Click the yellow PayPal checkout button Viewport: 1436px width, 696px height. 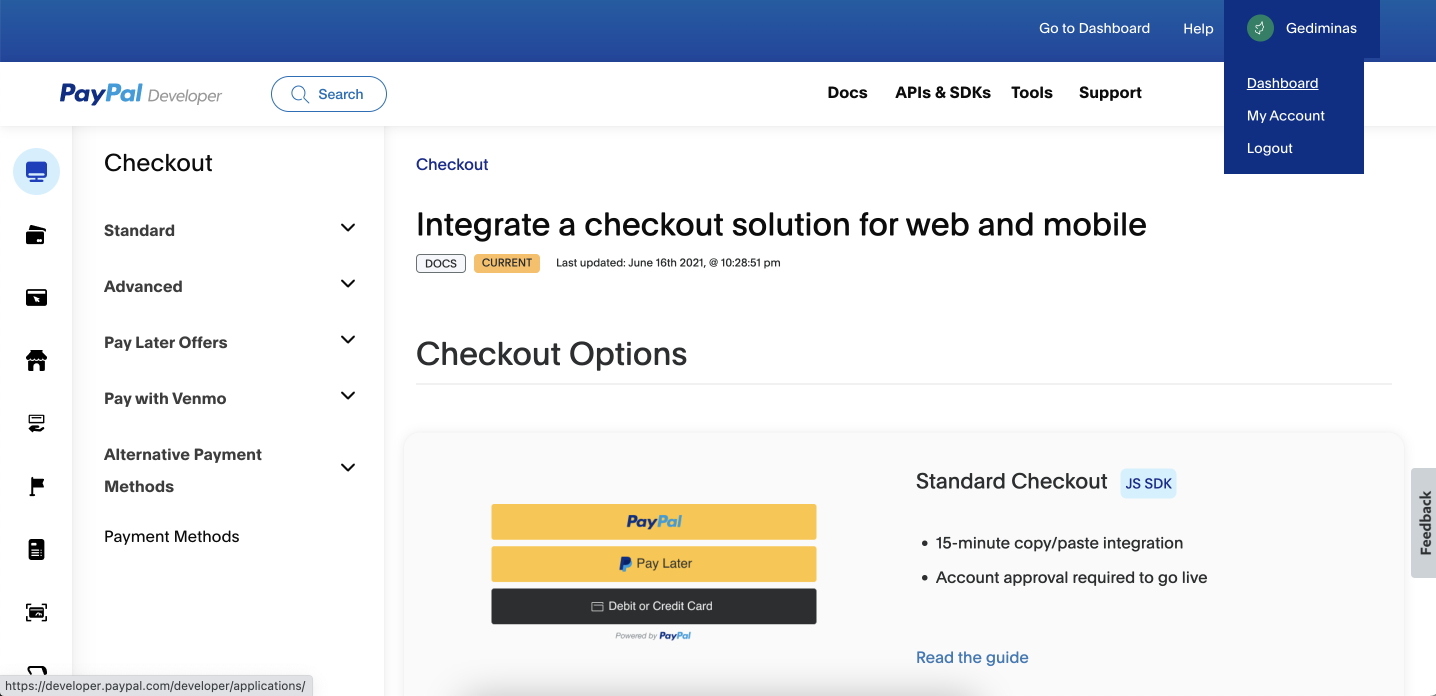coord(654,522)
